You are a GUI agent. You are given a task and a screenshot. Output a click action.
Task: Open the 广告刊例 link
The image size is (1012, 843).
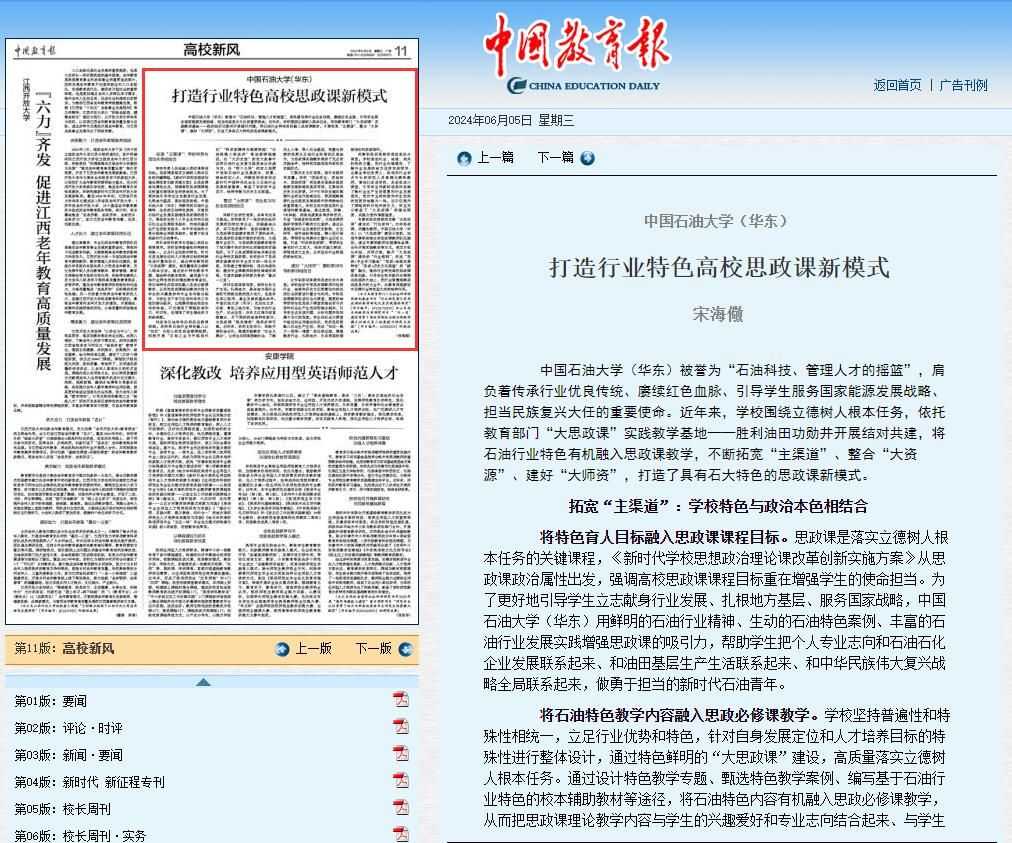pos(963,85)
